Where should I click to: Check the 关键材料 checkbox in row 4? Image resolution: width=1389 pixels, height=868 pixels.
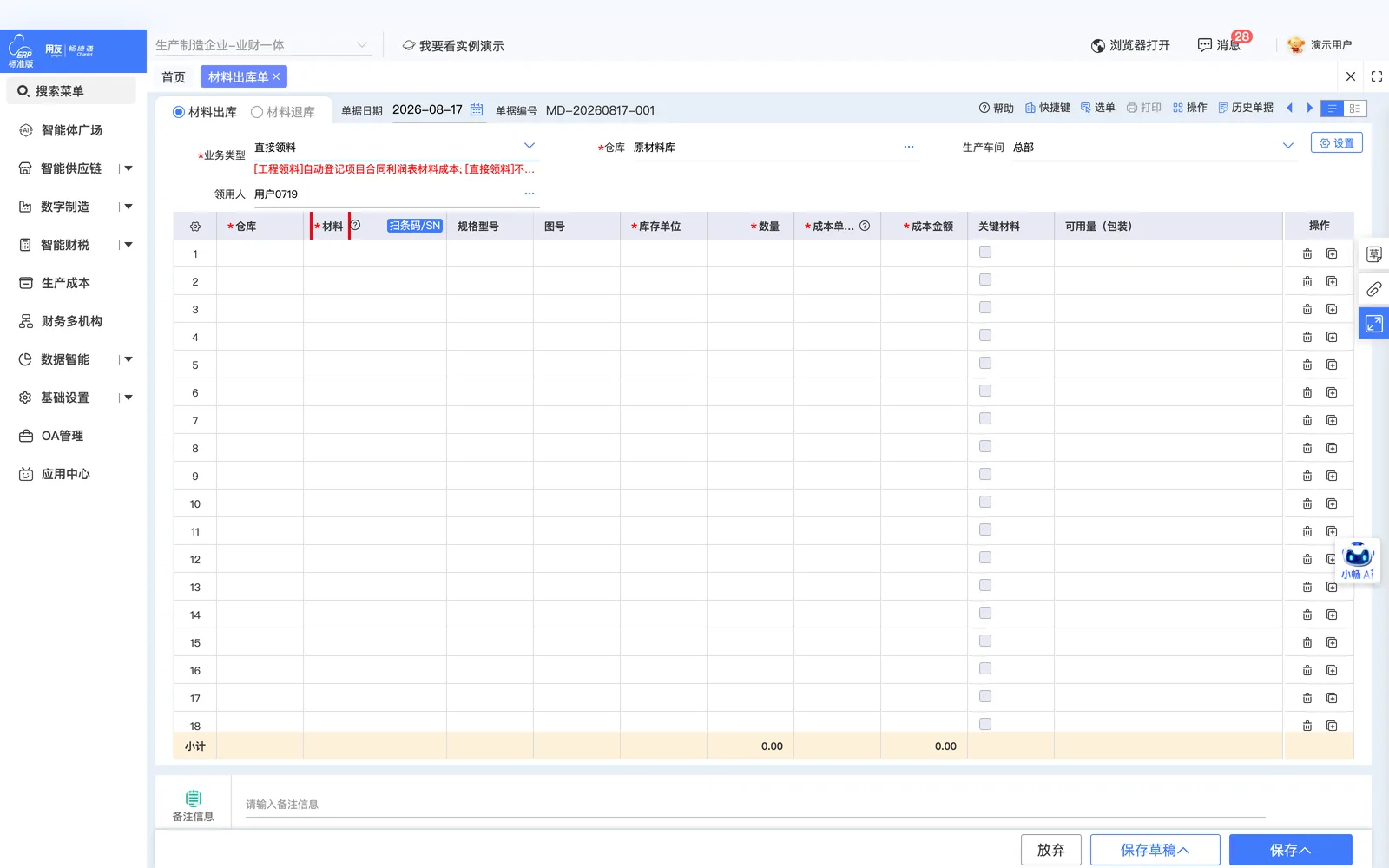pyautogui.click(x=985, y=335)
